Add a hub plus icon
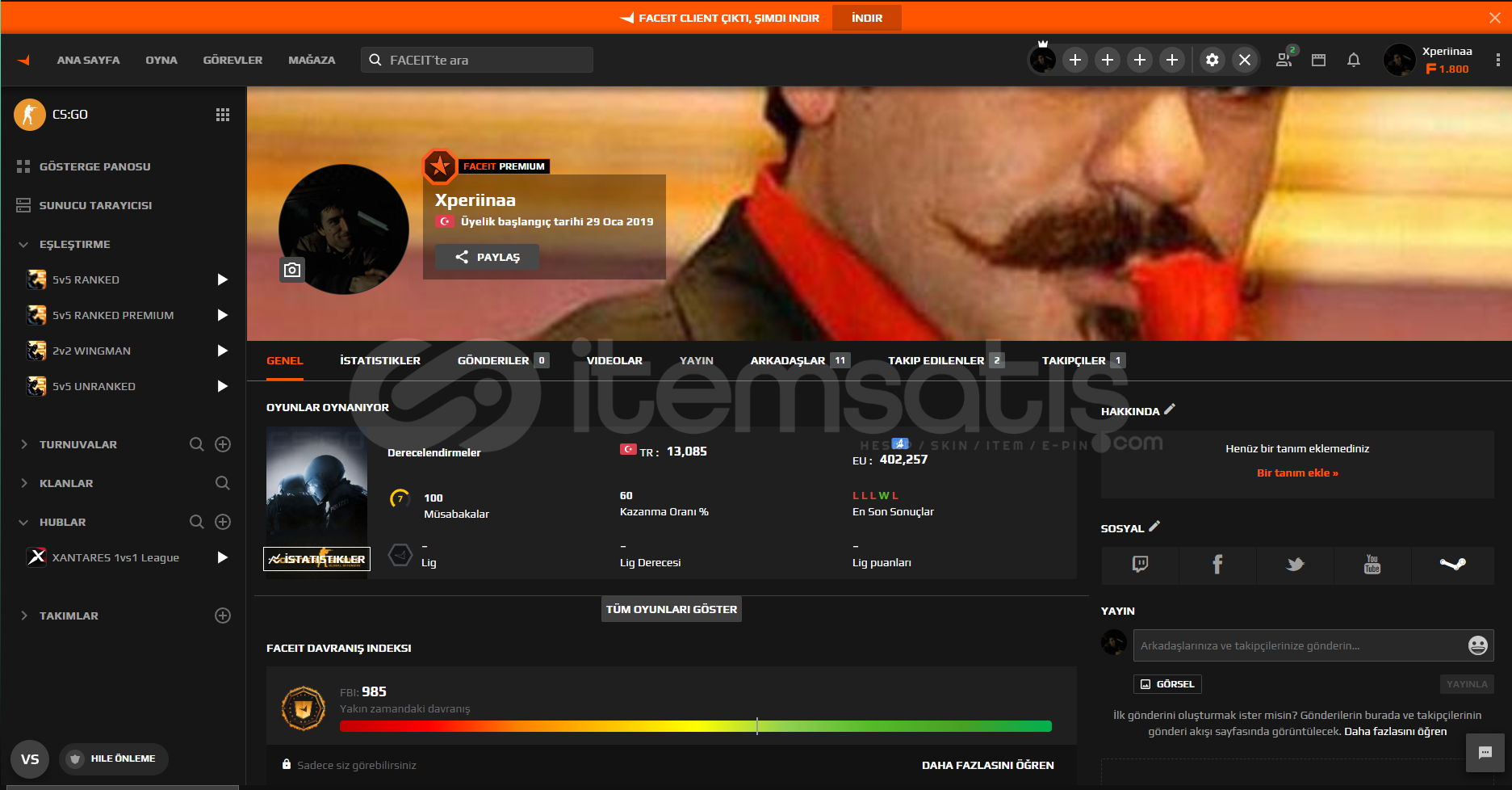 pos(223,522)
